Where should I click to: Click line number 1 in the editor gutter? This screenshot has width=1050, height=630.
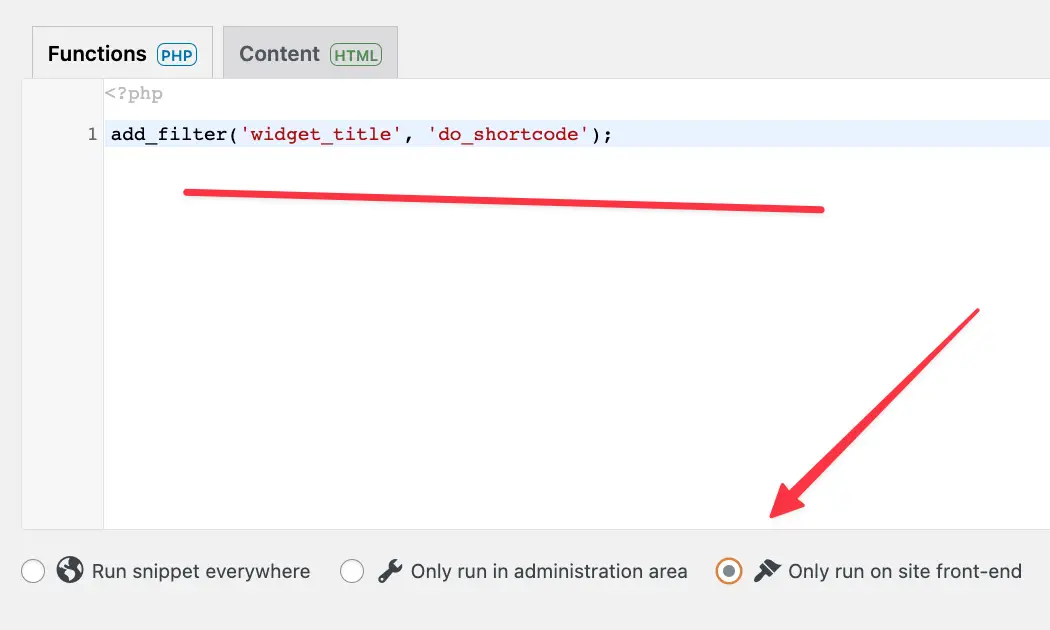pyautogui.click(x=92, y=134)
